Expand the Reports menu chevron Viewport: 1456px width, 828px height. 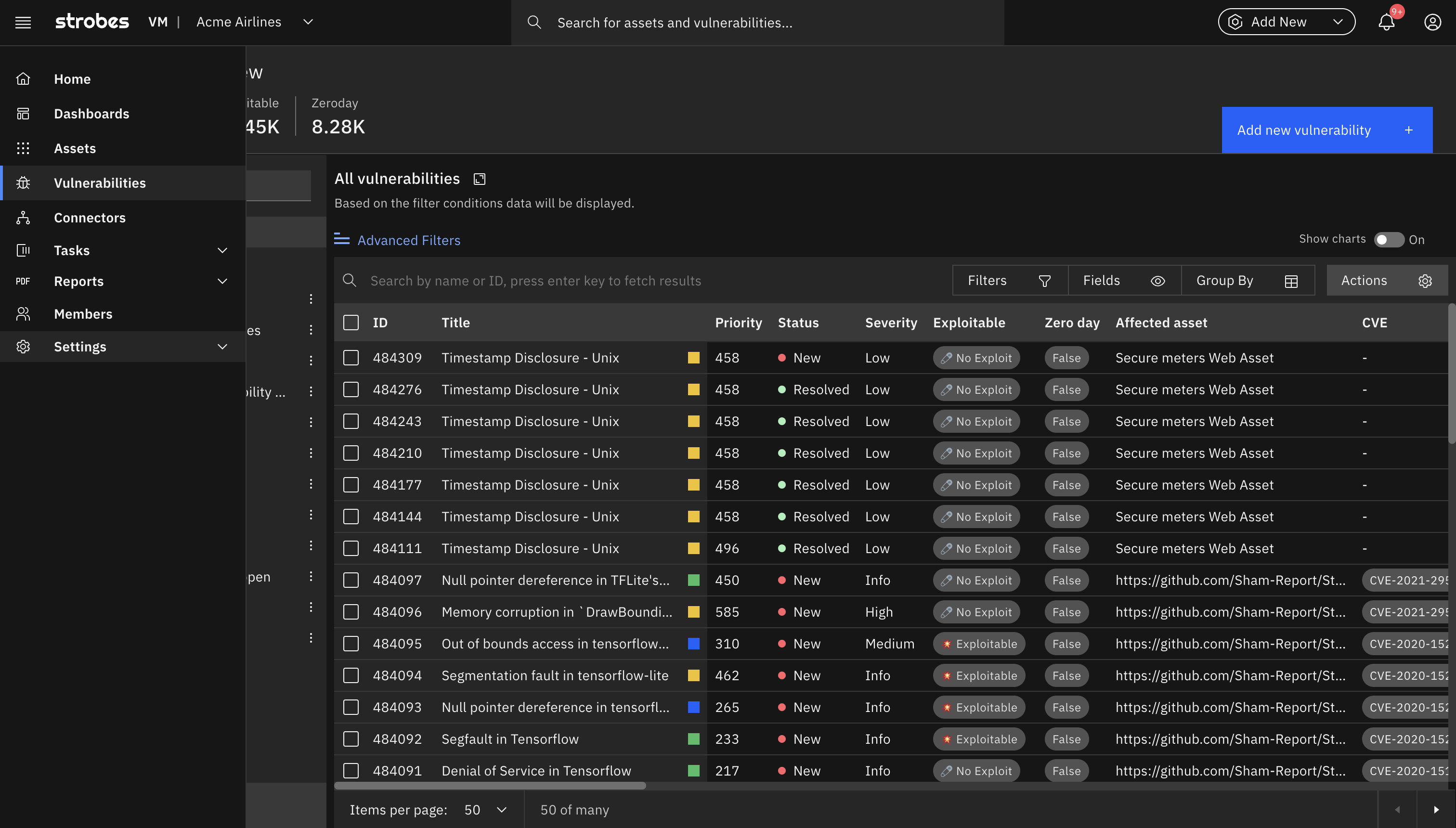tap(222, 281)
